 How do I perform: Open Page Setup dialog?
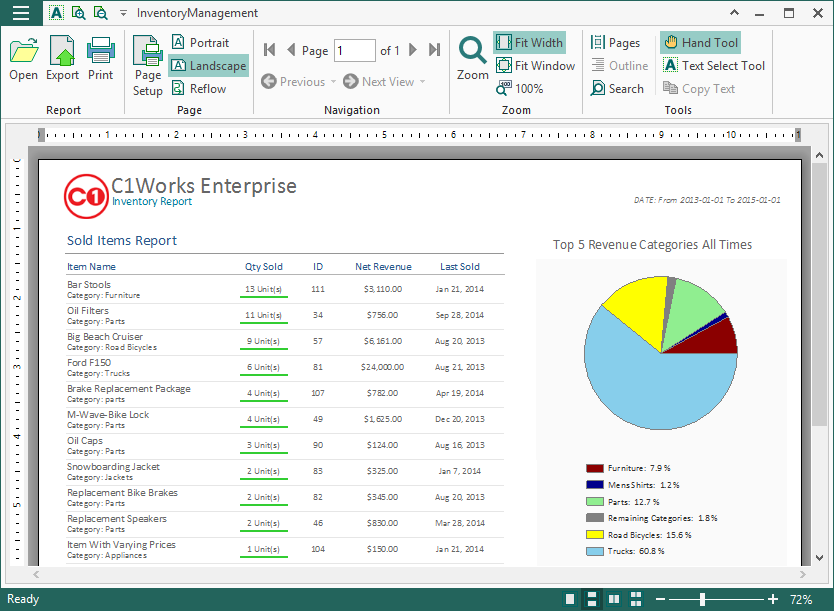[x=148, y=66]
